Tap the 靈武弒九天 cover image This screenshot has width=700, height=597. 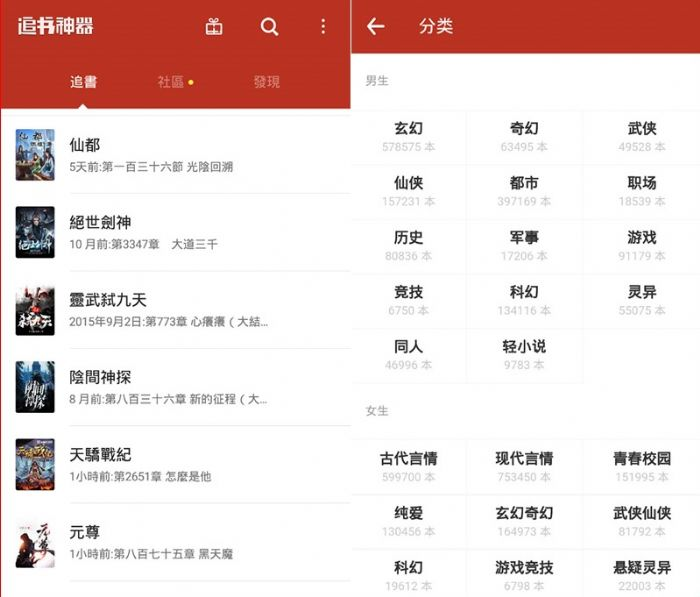tap(35, 310)
